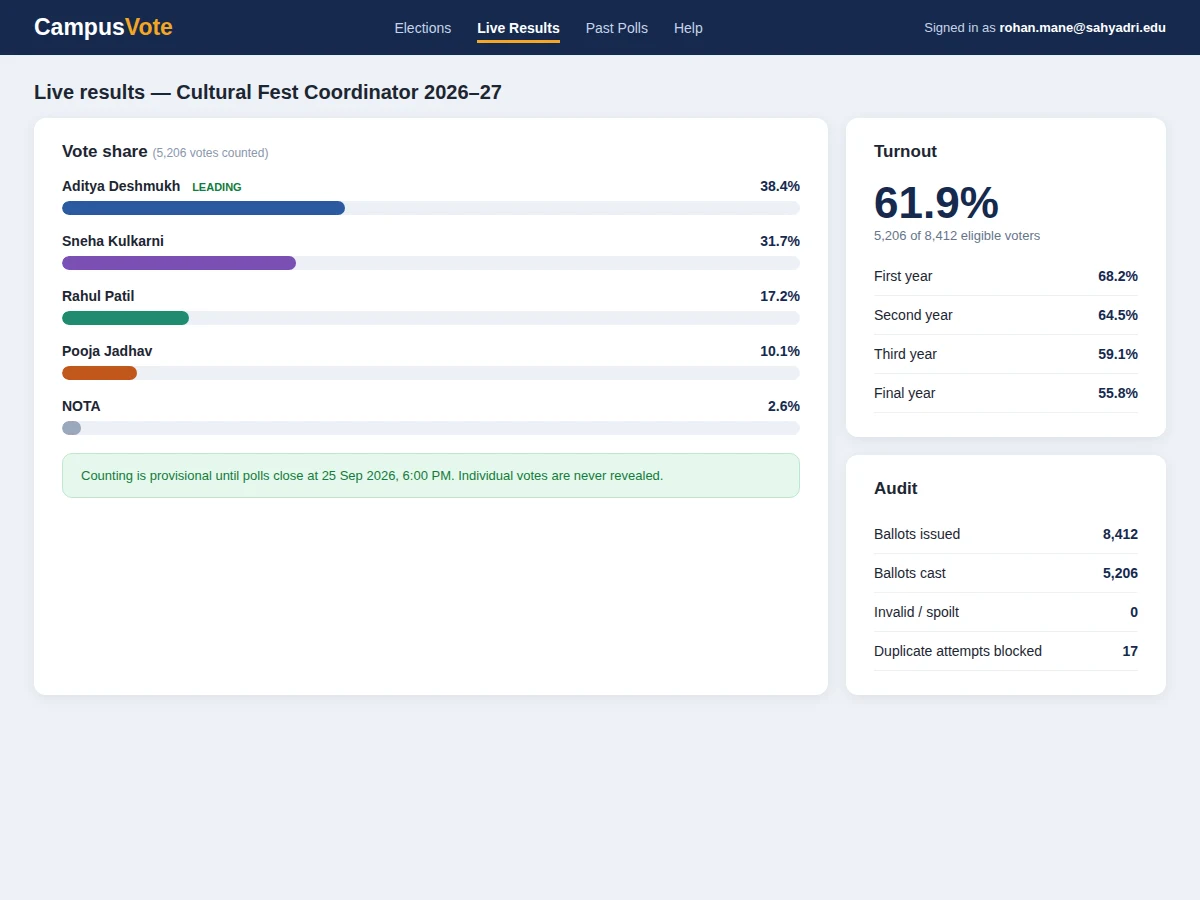
Task: Open the Help menu item
Action: pos(688,28)
